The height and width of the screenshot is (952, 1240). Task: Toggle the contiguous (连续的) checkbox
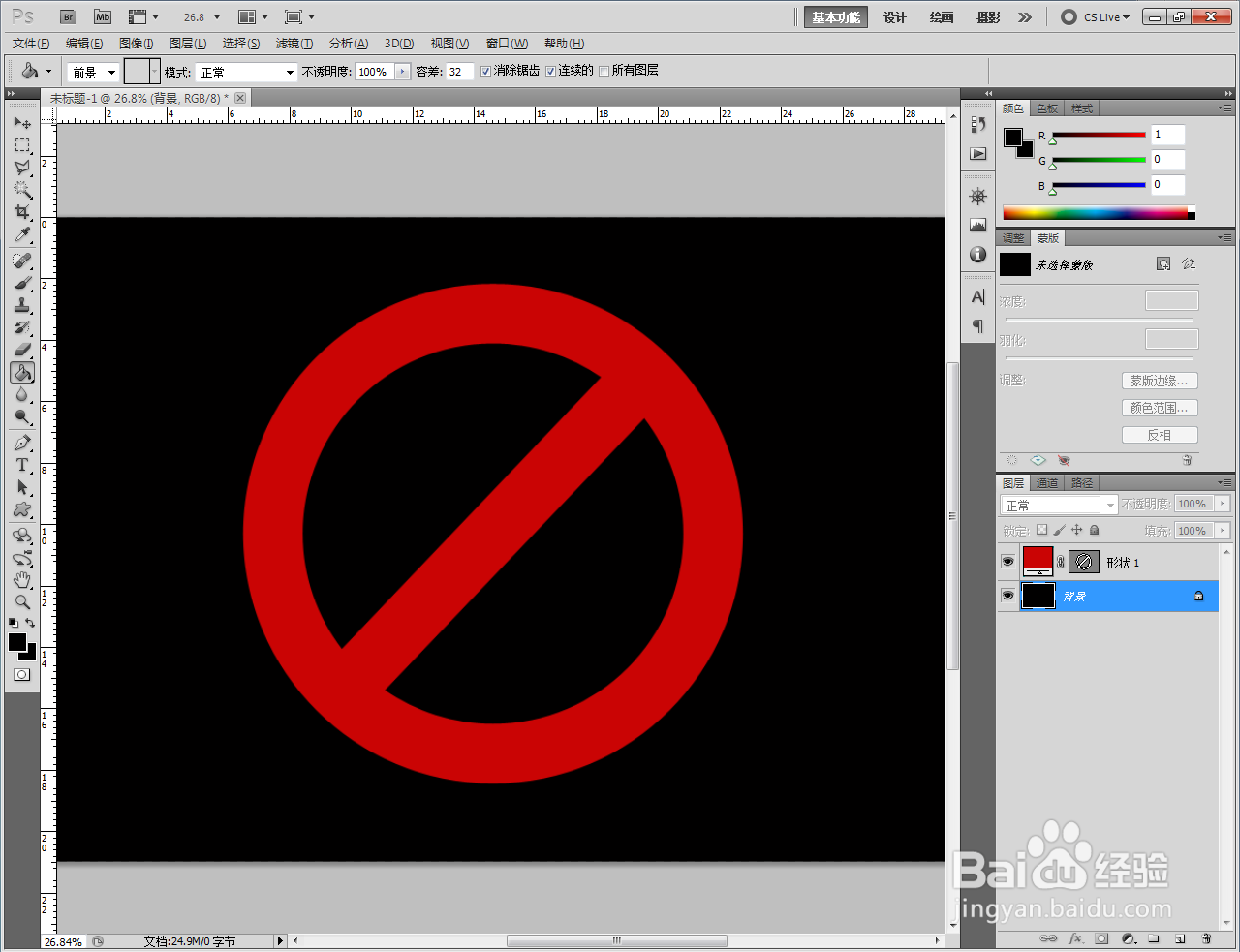[550, 71]
